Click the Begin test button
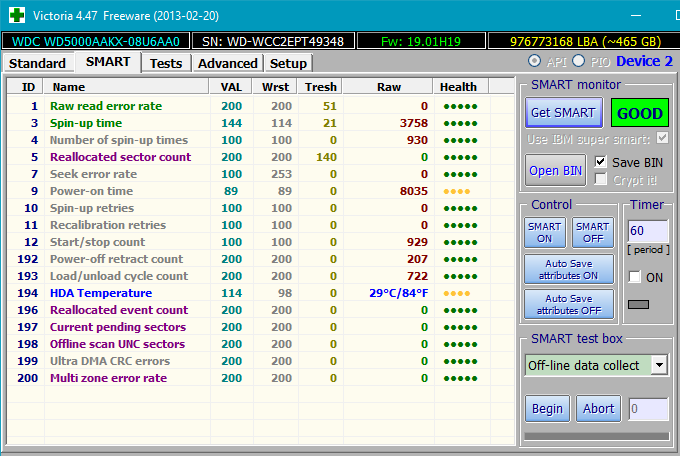 tap(547, 408)
